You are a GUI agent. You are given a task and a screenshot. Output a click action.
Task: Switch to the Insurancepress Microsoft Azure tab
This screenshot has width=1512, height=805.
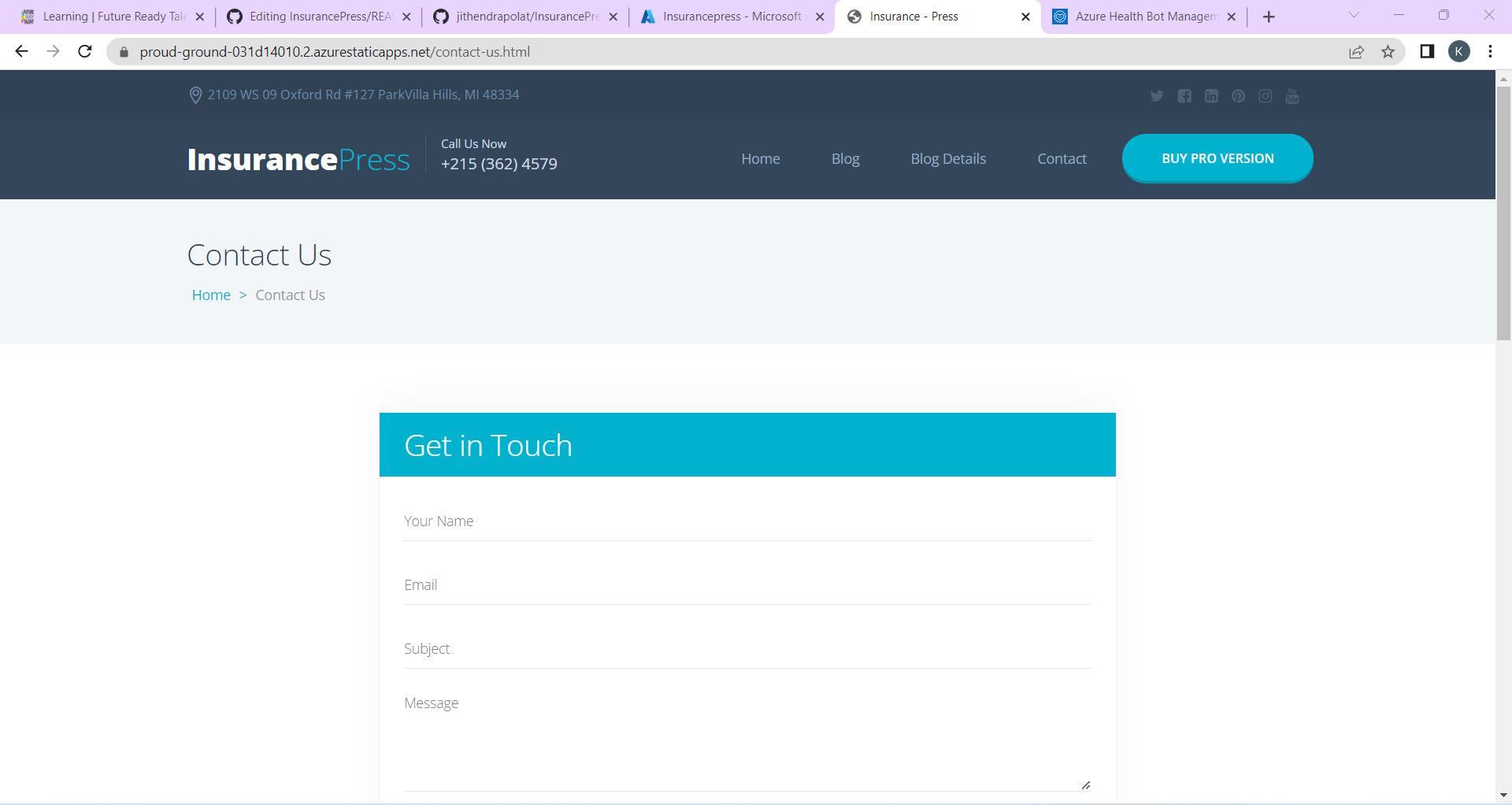(x=731, y=17)
